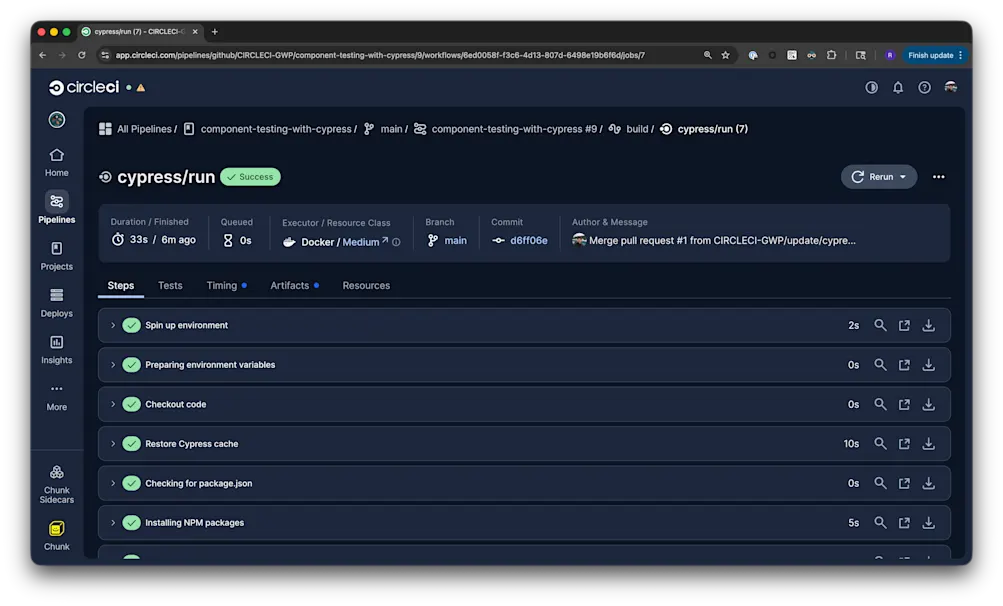
Task: Open the main branch link in job details
Action: (x=448, y=241)
